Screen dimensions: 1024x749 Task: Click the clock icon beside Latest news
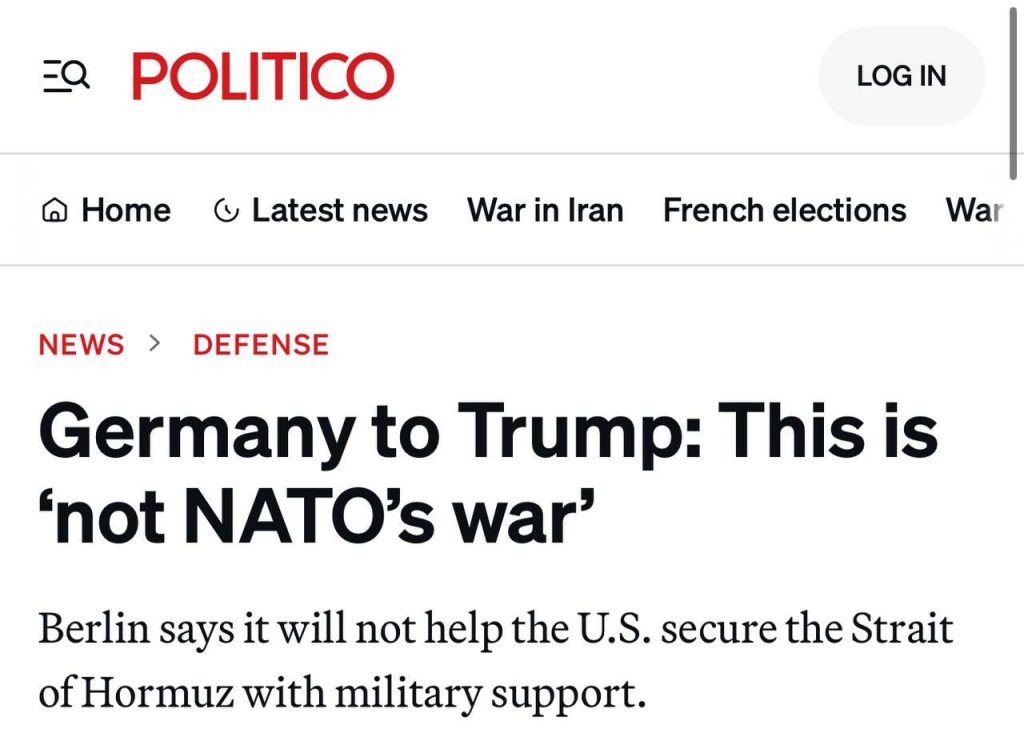coord(227,211)
